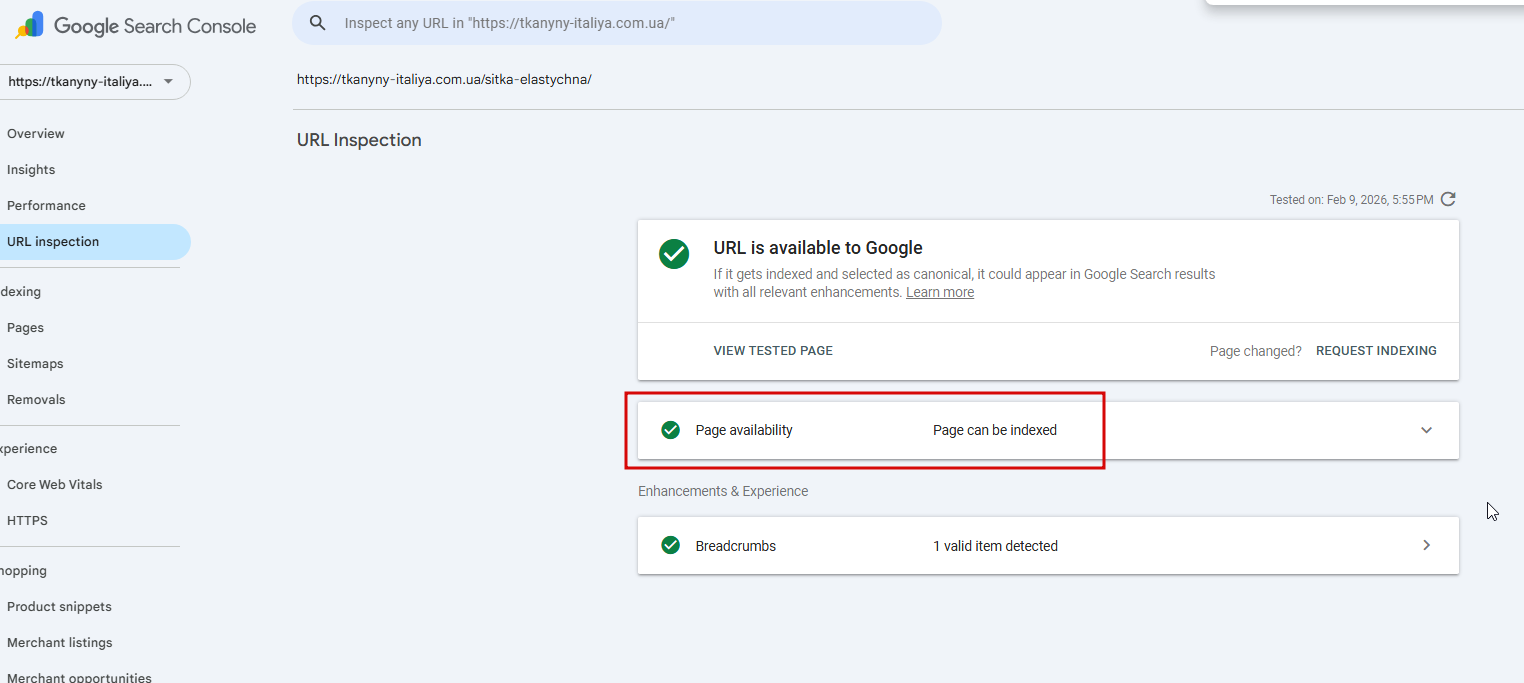1524x683 pixels.
Task: Open Breadcrumbs details with right chevron
Action: pos(1426,546)
